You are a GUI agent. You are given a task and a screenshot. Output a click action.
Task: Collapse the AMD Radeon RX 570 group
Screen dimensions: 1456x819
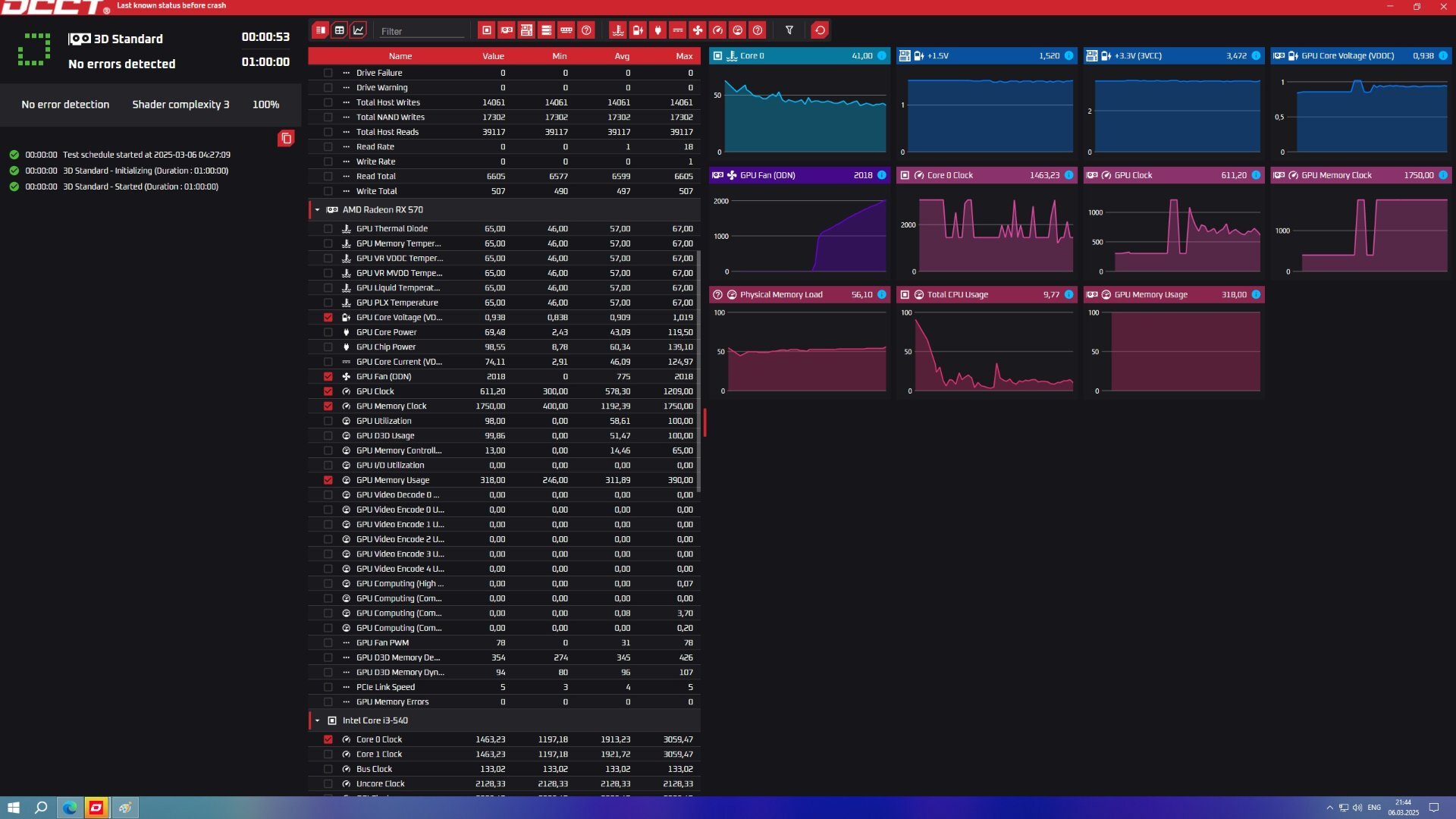click(318, 210)
